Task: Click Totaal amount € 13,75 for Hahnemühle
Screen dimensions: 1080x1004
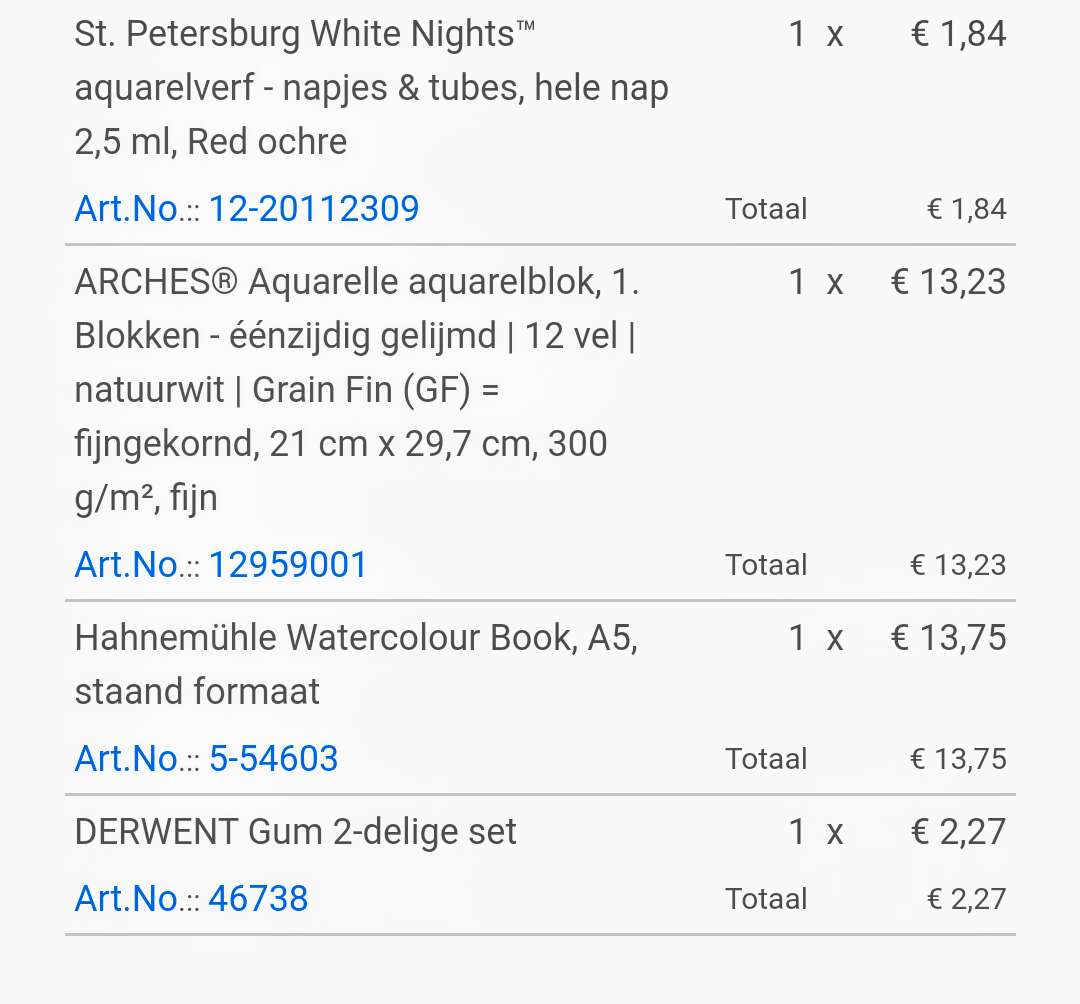Action: 958,759
